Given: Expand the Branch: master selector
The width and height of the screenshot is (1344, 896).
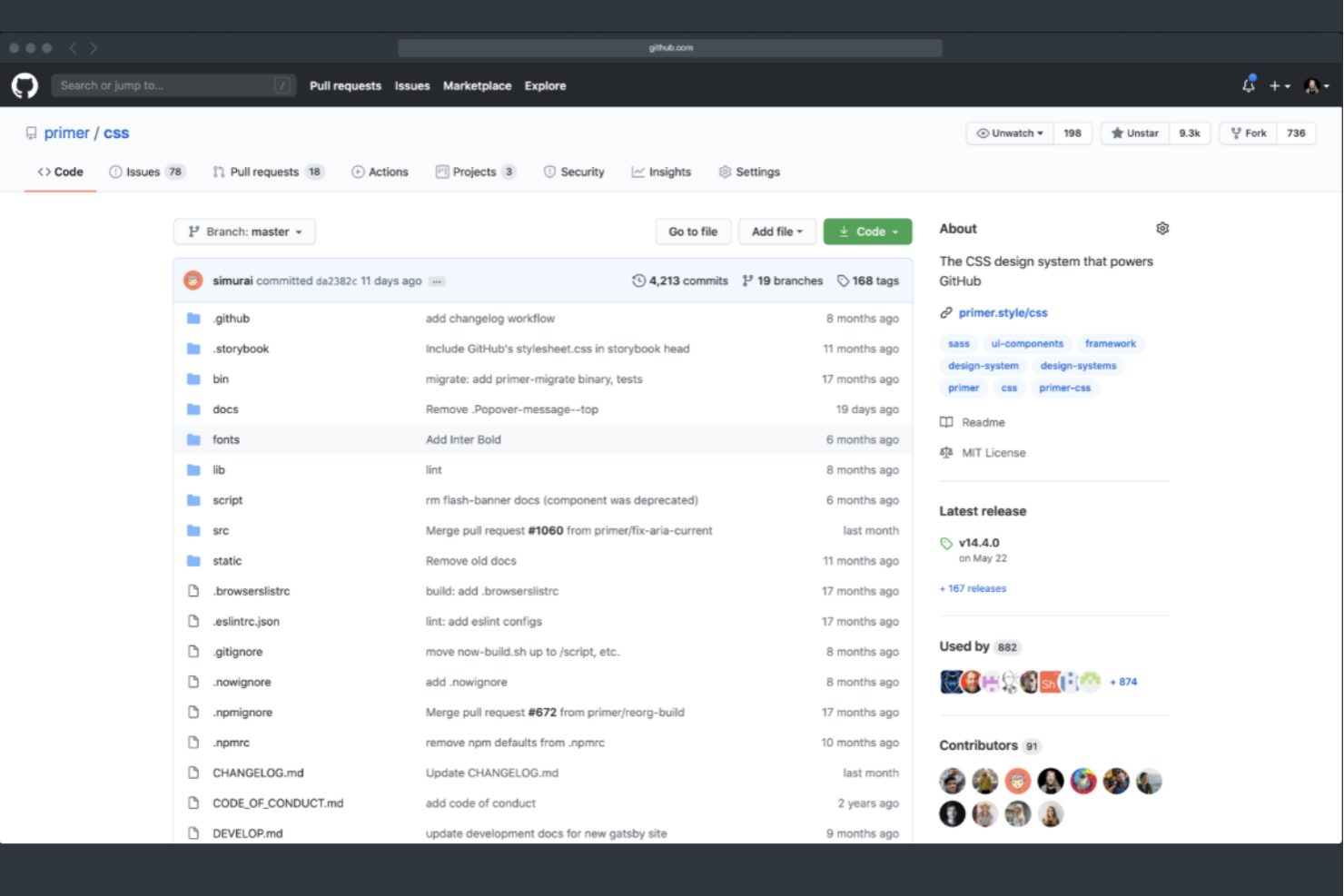Looking at the screenshot, I should tap(243, 231).
